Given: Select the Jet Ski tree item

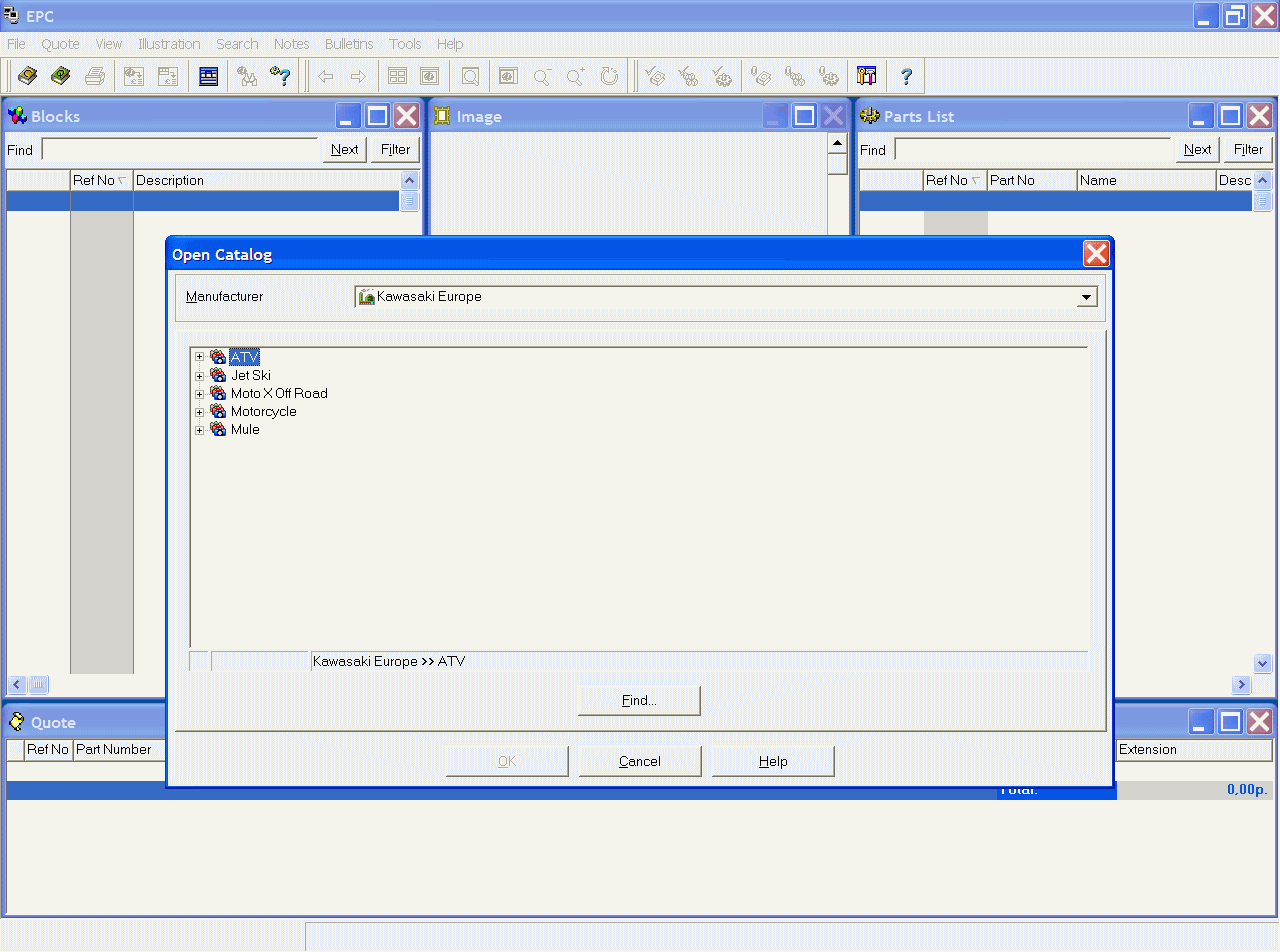Looking at the screenshot, I should pyautogui.click(x=251, y=376).
